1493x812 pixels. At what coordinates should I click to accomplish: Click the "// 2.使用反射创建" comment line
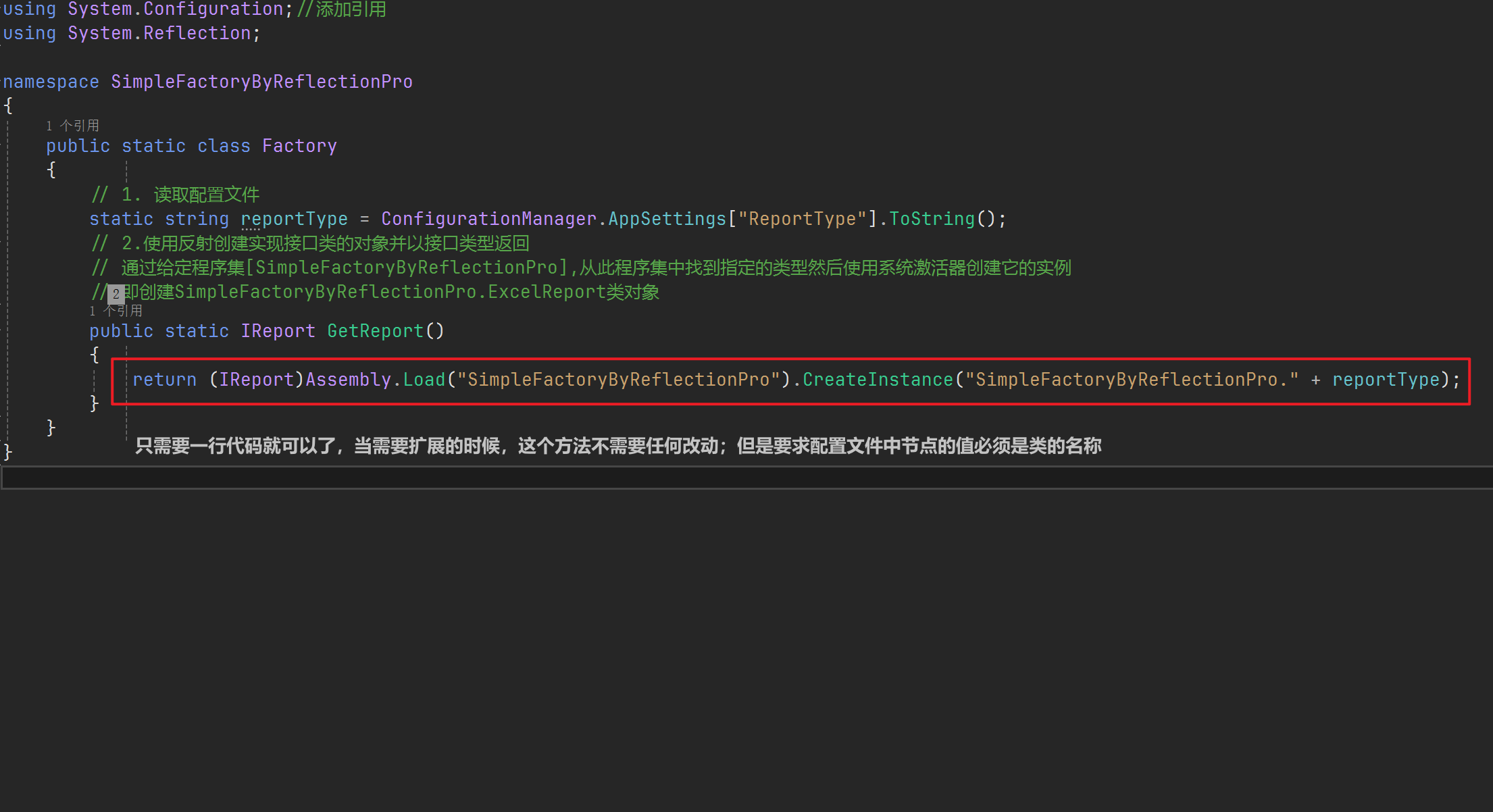coord(310,243)
